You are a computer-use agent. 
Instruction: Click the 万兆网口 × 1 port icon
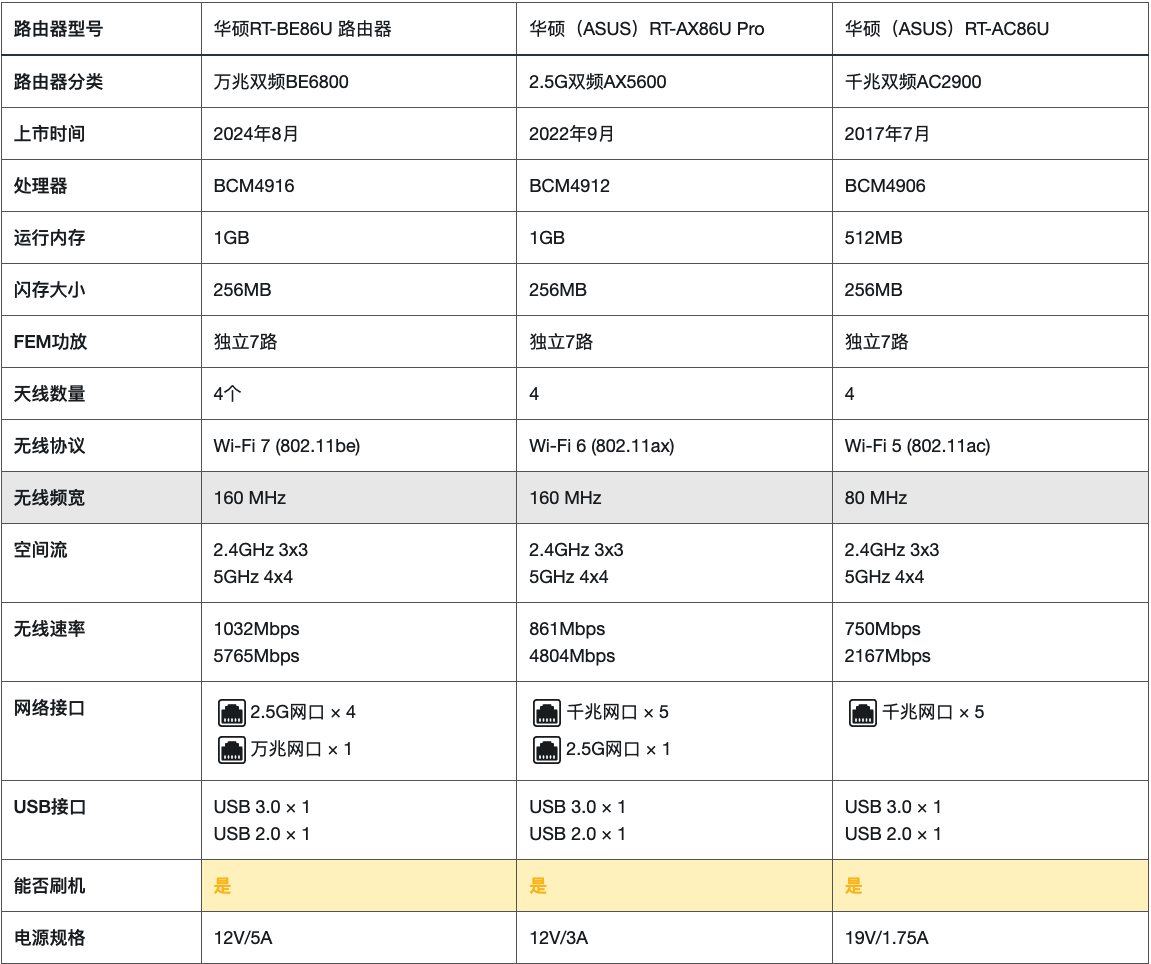(x=232, y=749)
